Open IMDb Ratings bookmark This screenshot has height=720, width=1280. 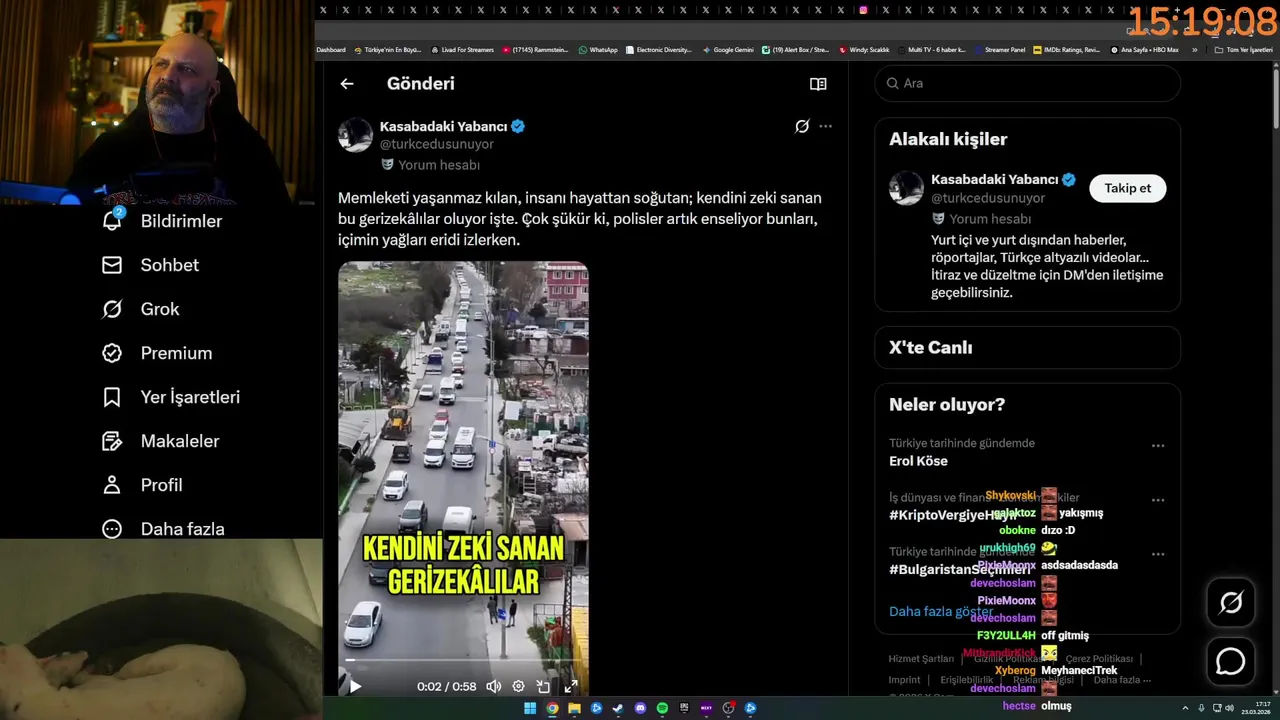[1066, 50]
